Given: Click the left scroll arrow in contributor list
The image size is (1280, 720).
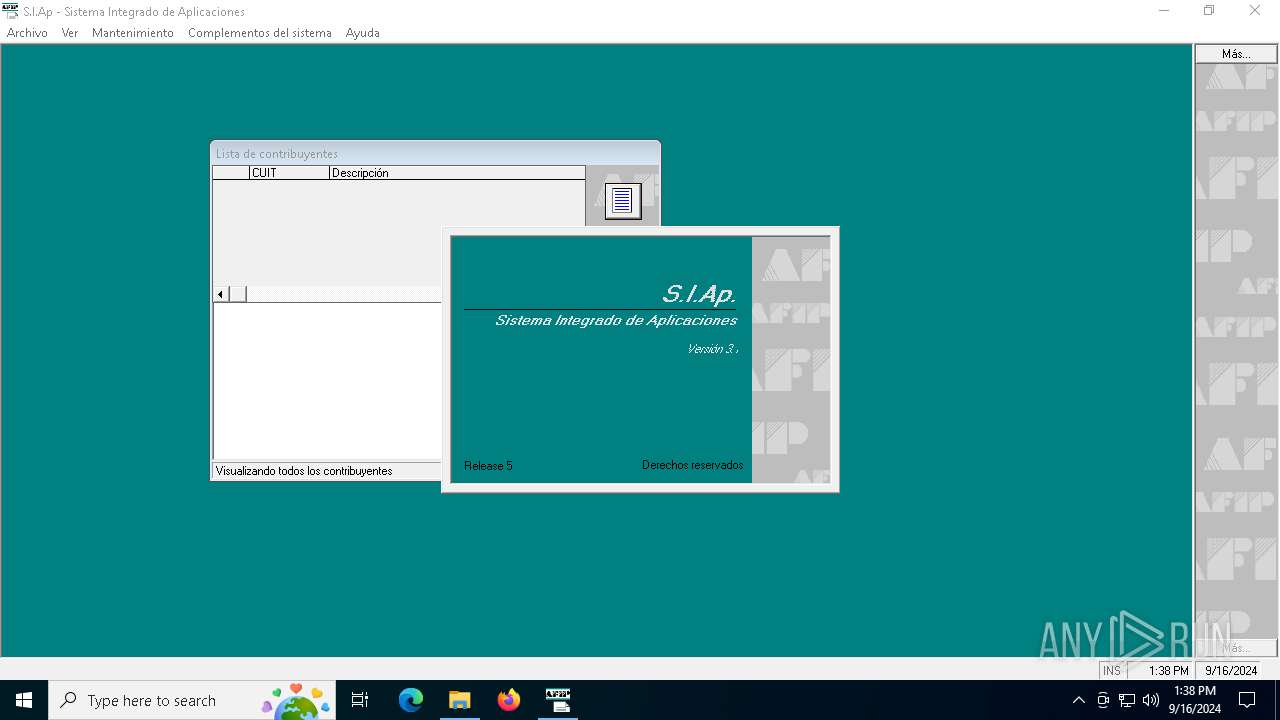Looking at the screenshot, I should [x=221, y=294].
